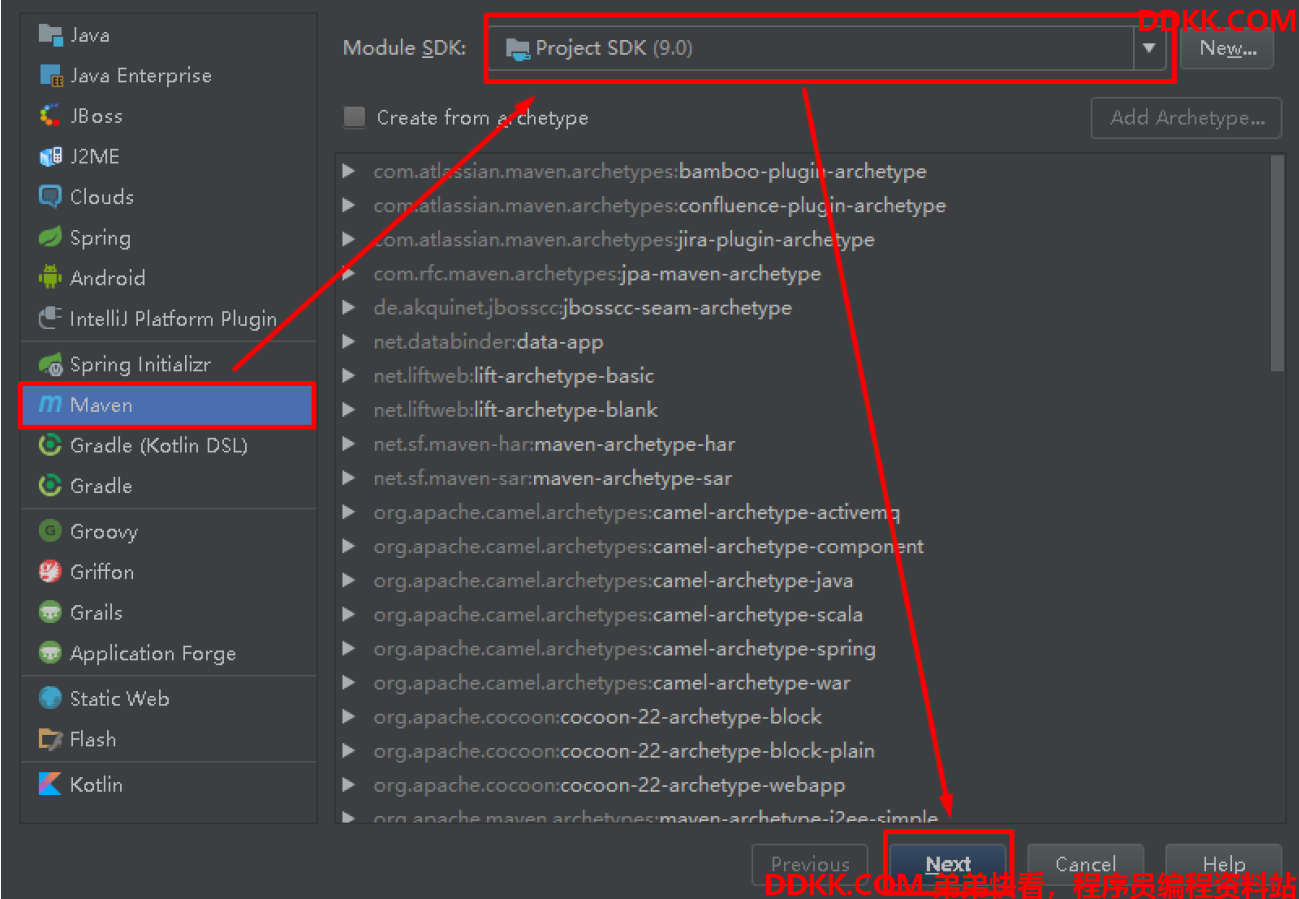Select the Kotlin icon
The height and width of the screenshot is (899, 1299).
pos(50,784)
